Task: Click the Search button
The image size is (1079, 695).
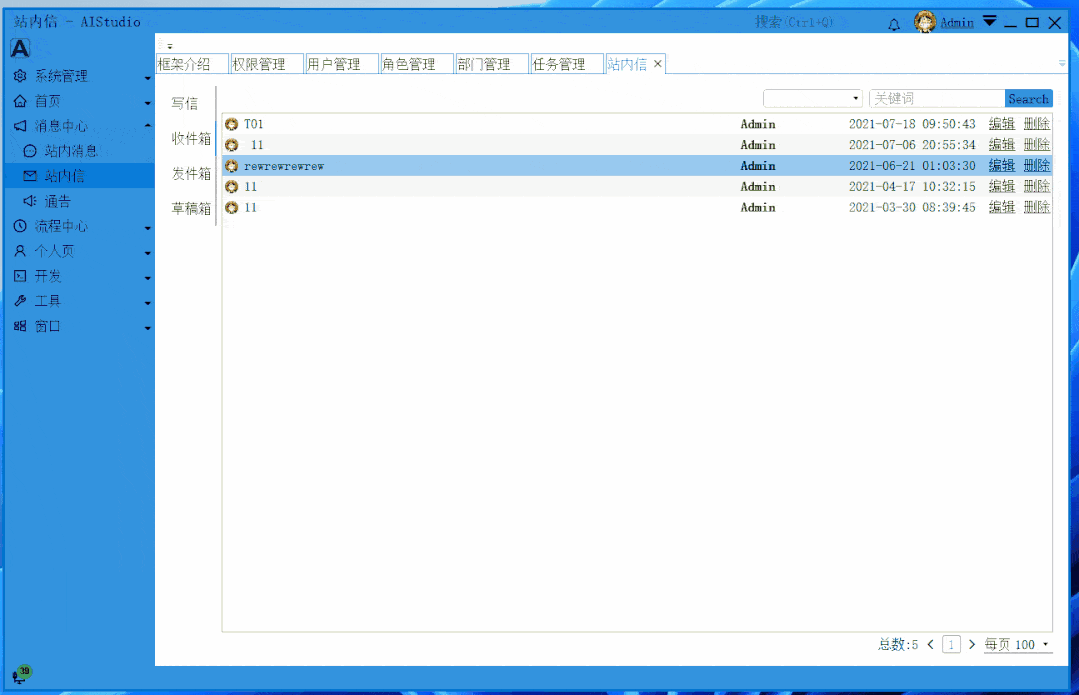Action: coord(1029,98)
